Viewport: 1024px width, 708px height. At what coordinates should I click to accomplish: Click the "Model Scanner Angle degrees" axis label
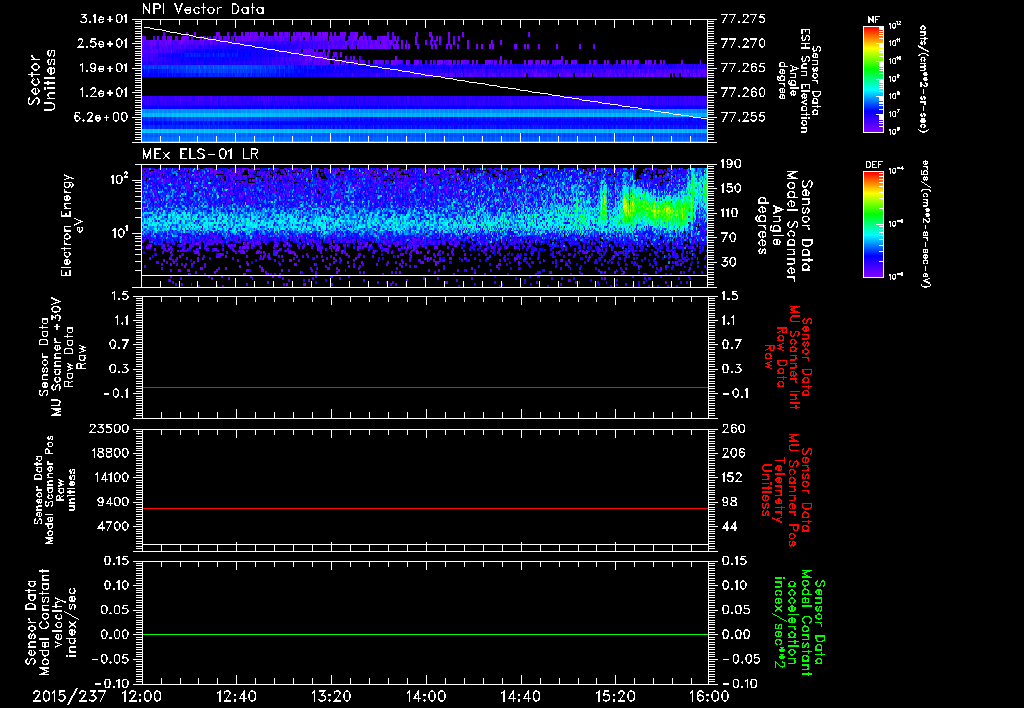pyautogui.click(x=784, y=225)
